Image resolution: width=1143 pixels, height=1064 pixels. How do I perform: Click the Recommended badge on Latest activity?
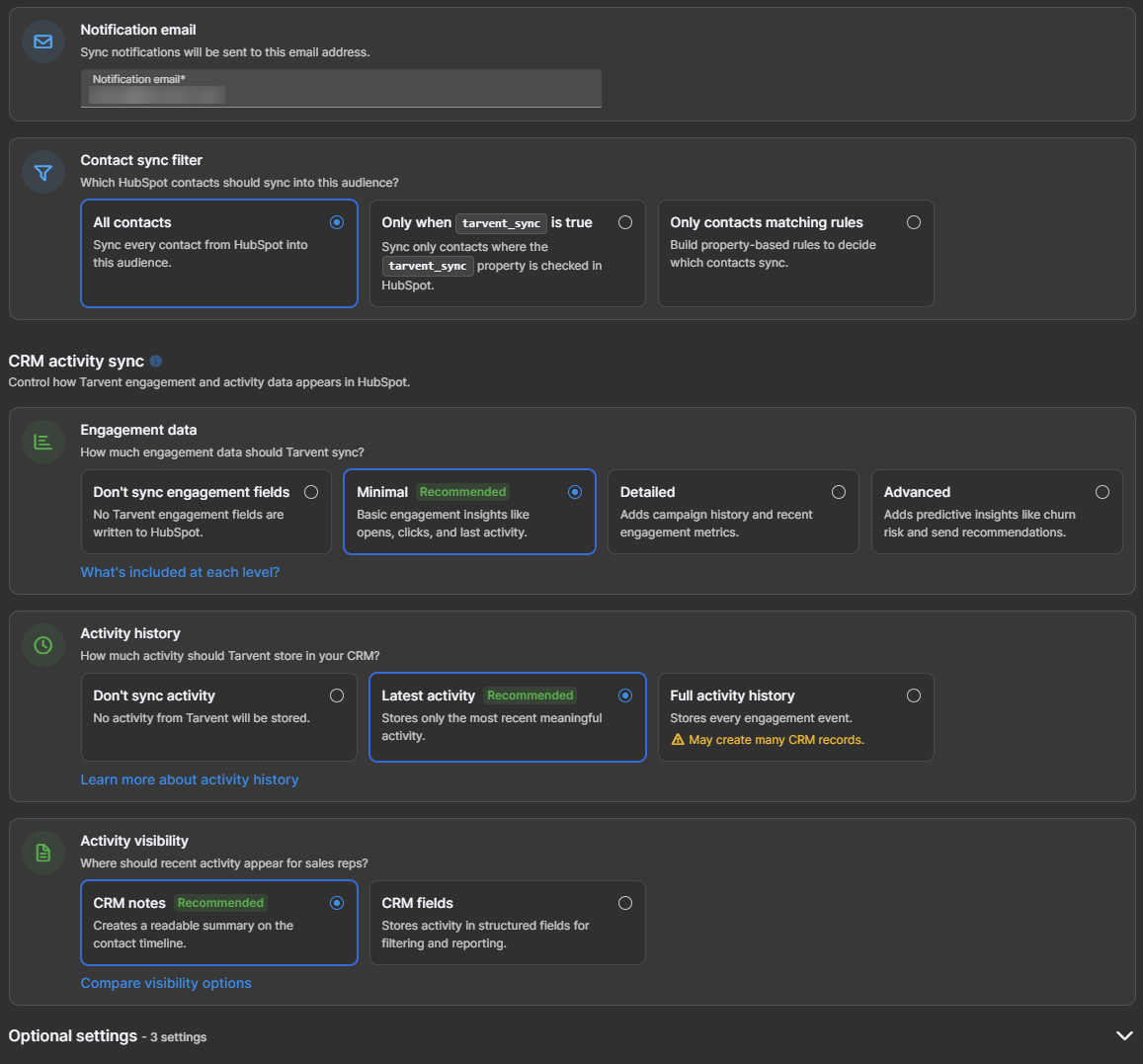[530, 696]
